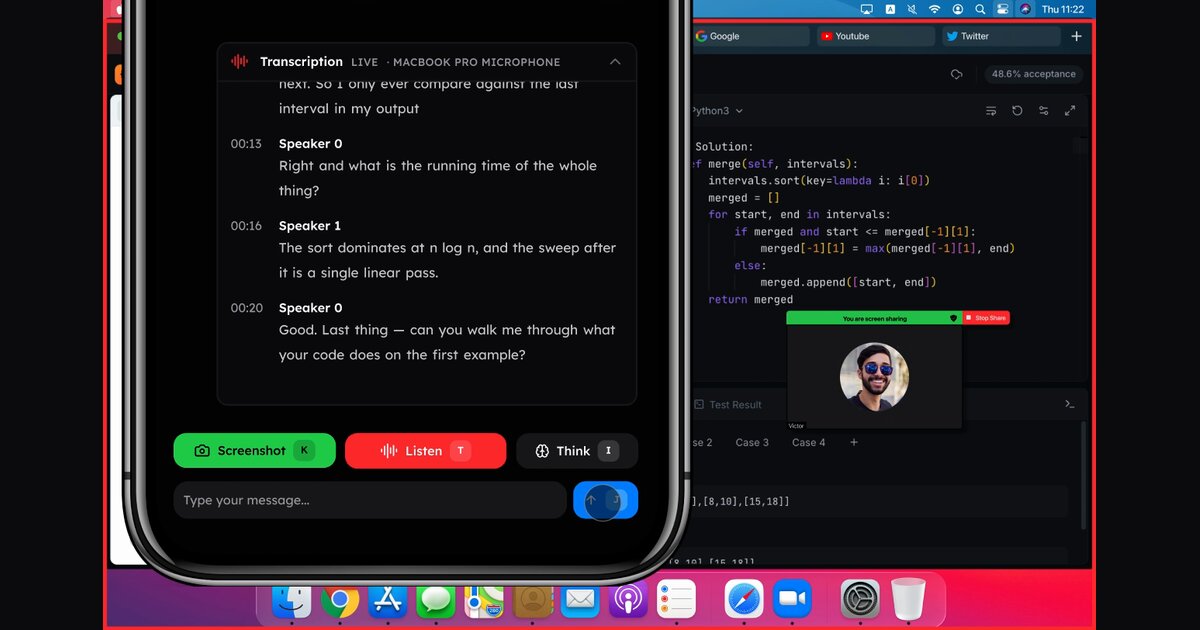Open the AirPlay screen mirroring menu bar icon
The width and height of the screenshot is (1200, 630).
(866, 9)
